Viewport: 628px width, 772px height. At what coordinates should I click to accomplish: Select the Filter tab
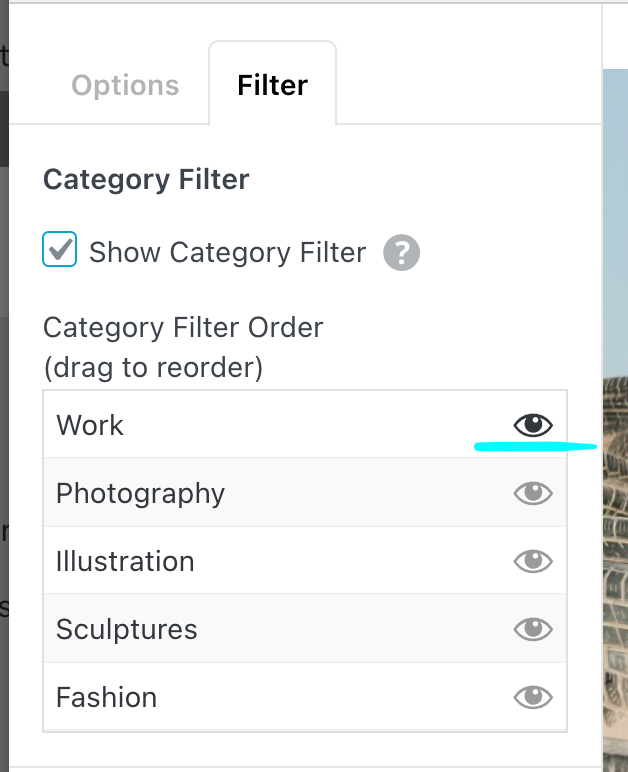tap(272, 86)
